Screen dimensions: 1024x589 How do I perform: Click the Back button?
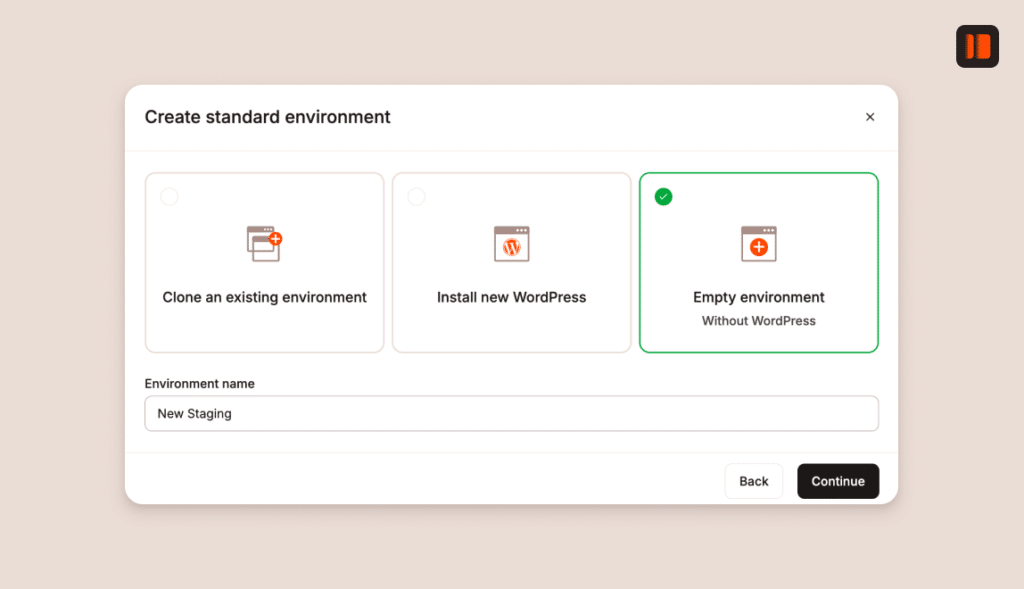coord(754,481)
